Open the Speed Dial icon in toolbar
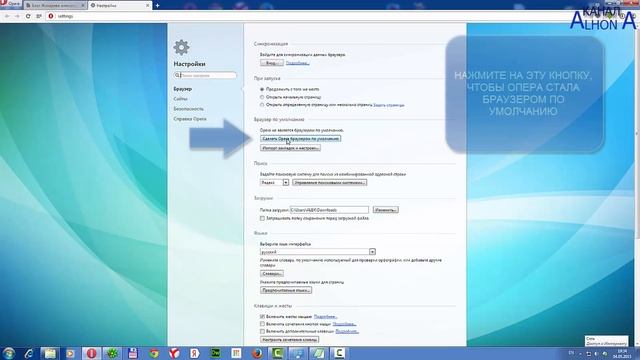The height and width of the screenshot is (360, 640). pyautogui.click(x=39, y=16)
